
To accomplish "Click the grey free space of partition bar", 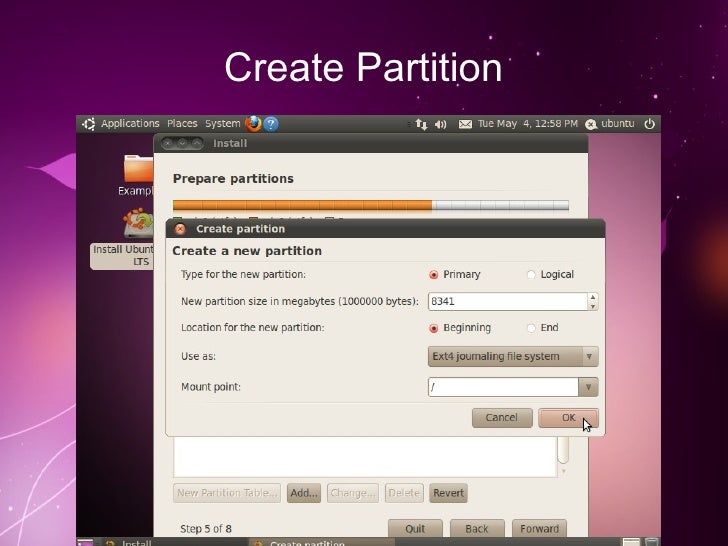I will [x=500, y=205].
